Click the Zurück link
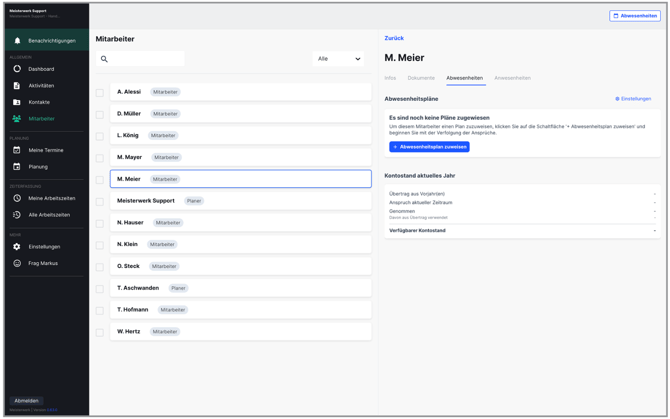The width and height of the screenshot is (670, 419). coord(394,38)
